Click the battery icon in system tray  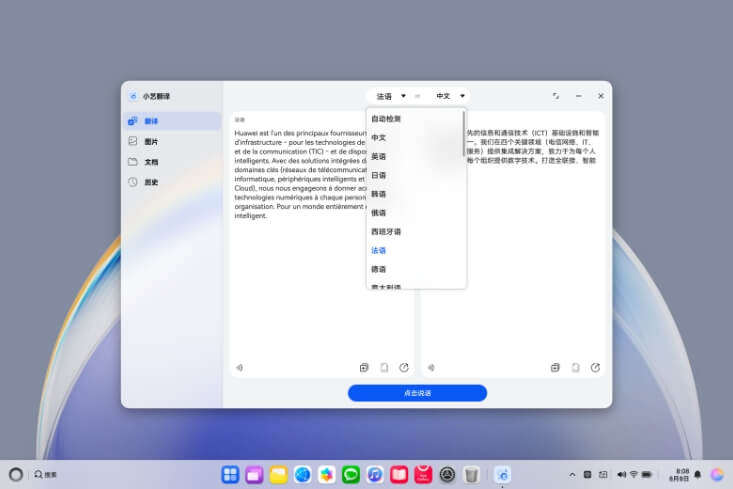[x=647, y=475]
